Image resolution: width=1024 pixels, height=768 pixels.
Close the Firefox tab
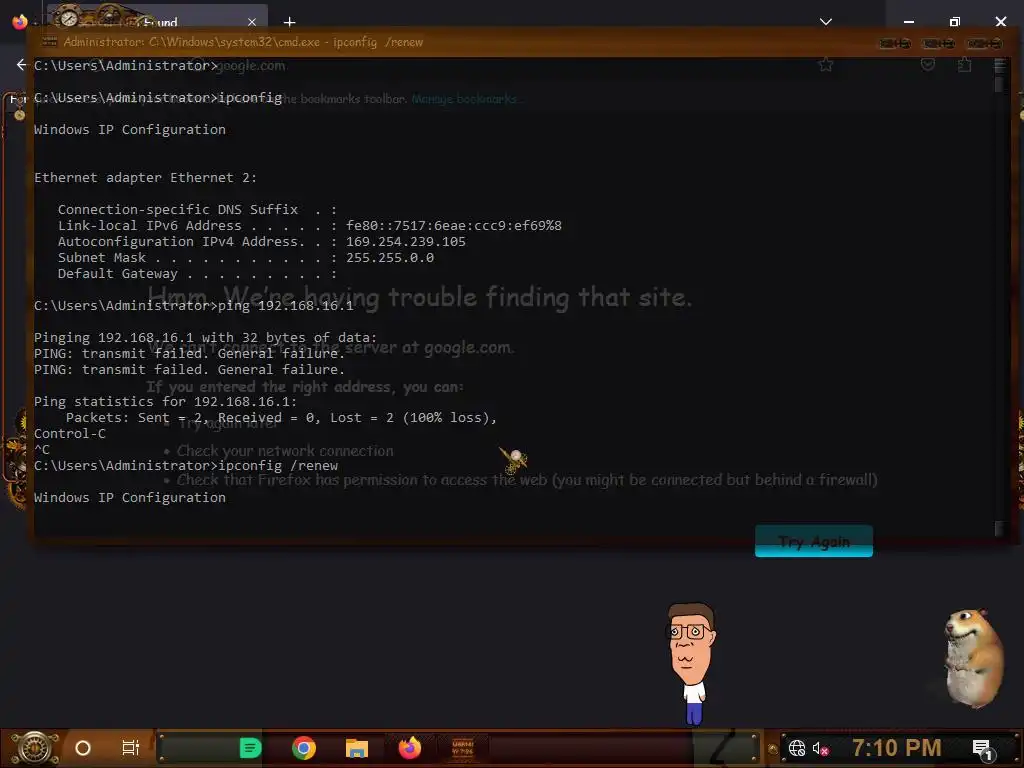tap(252, 22)
